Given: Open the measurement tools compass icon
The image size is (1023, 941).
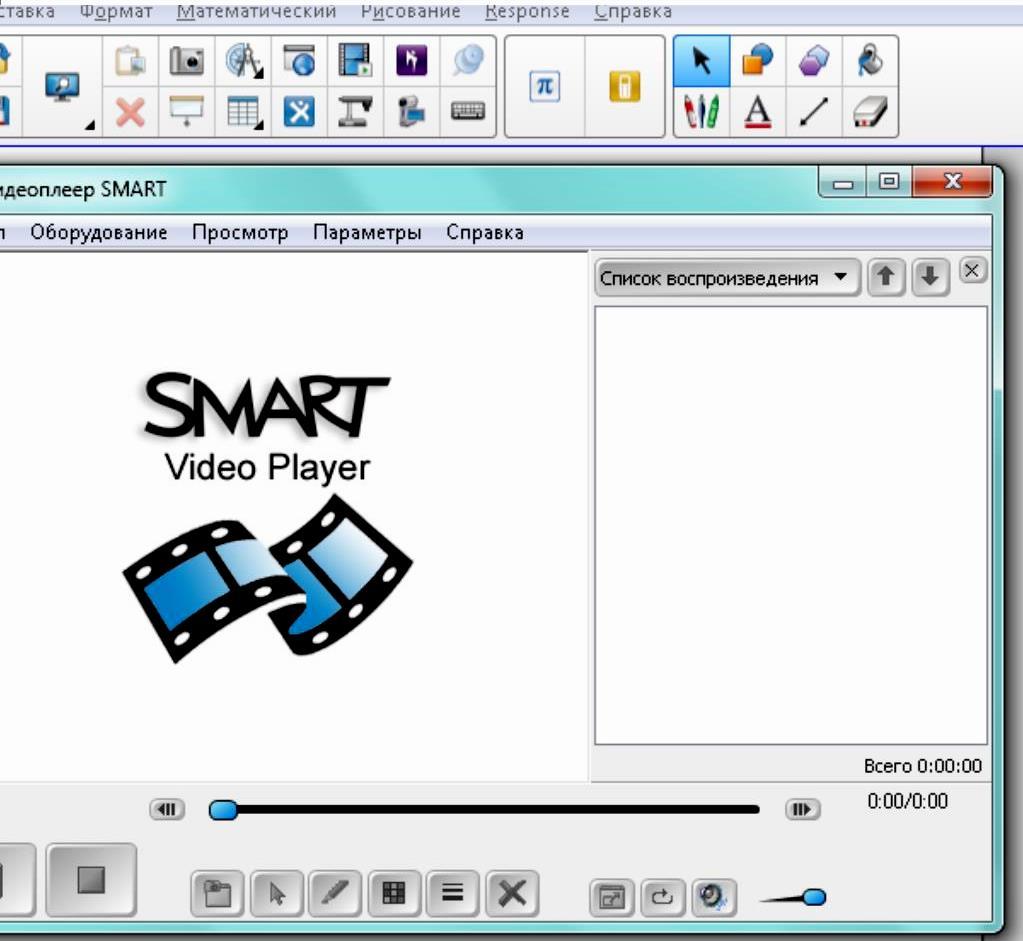Looking at the screenshot, I should (243, 61).
